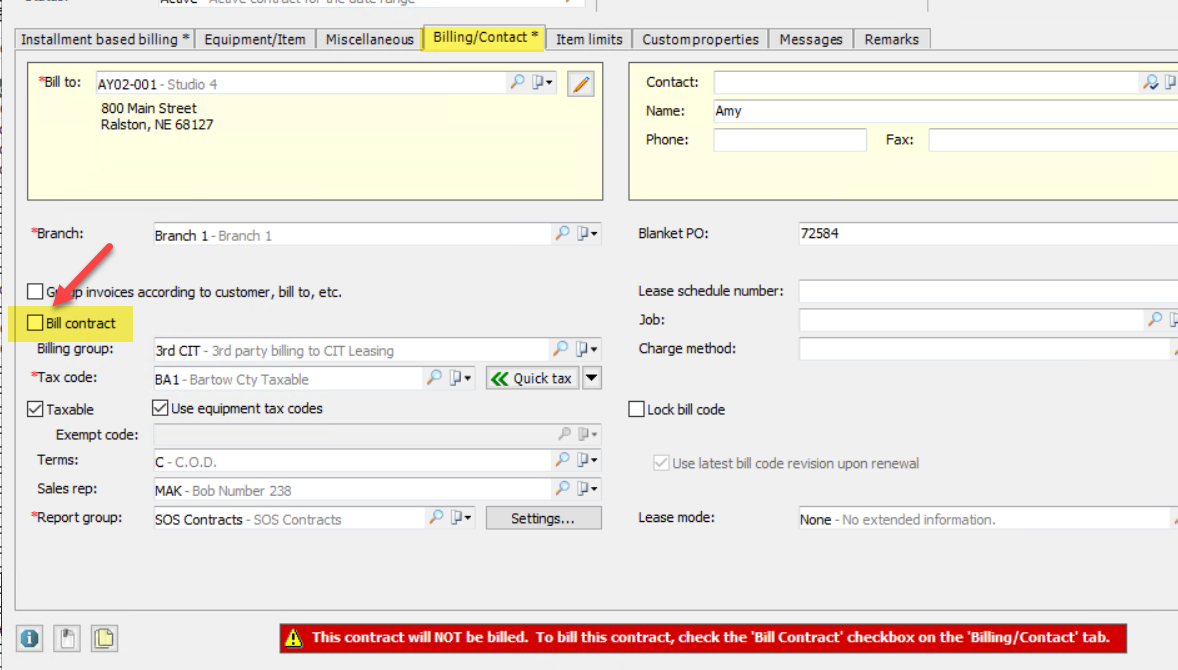Click the Phone input field

click(x=790, y=140)
